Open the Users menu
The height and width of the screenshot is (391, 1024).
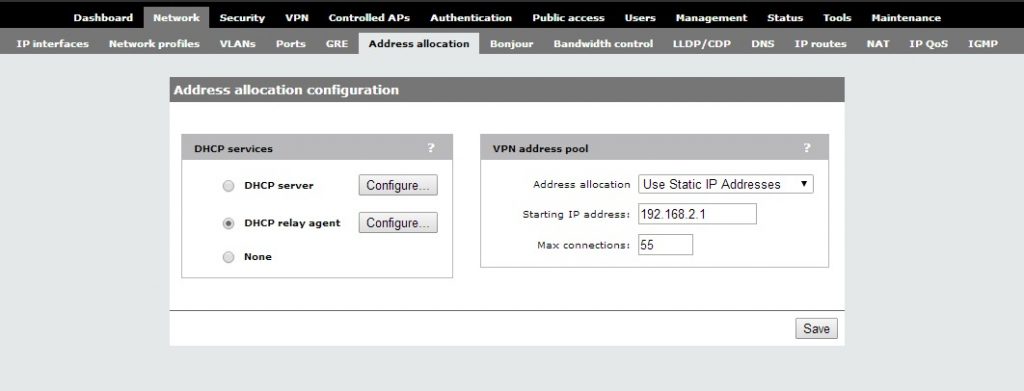[640, 18]
